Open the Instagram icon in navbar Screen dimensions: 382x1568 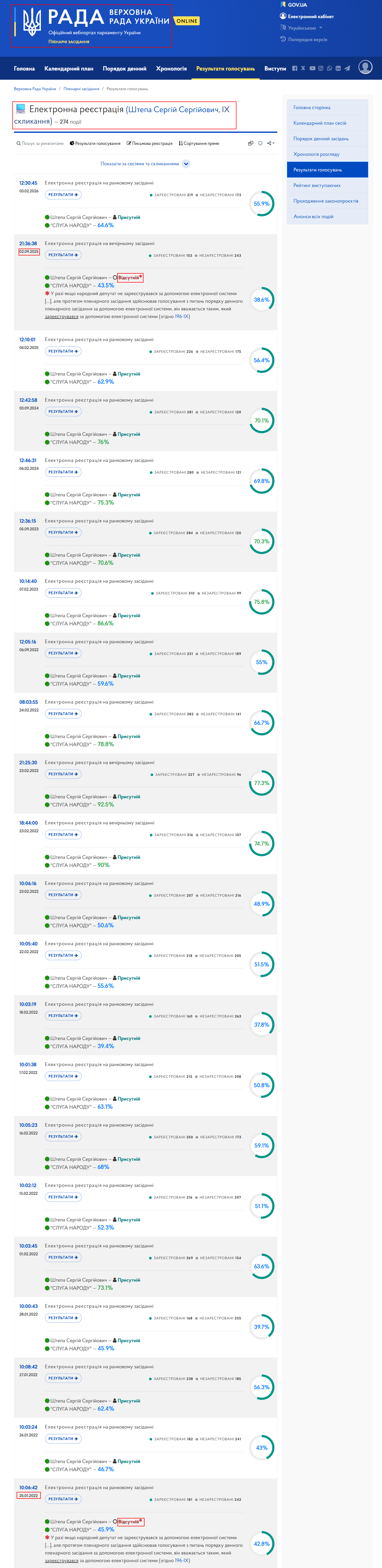[320, 68]
